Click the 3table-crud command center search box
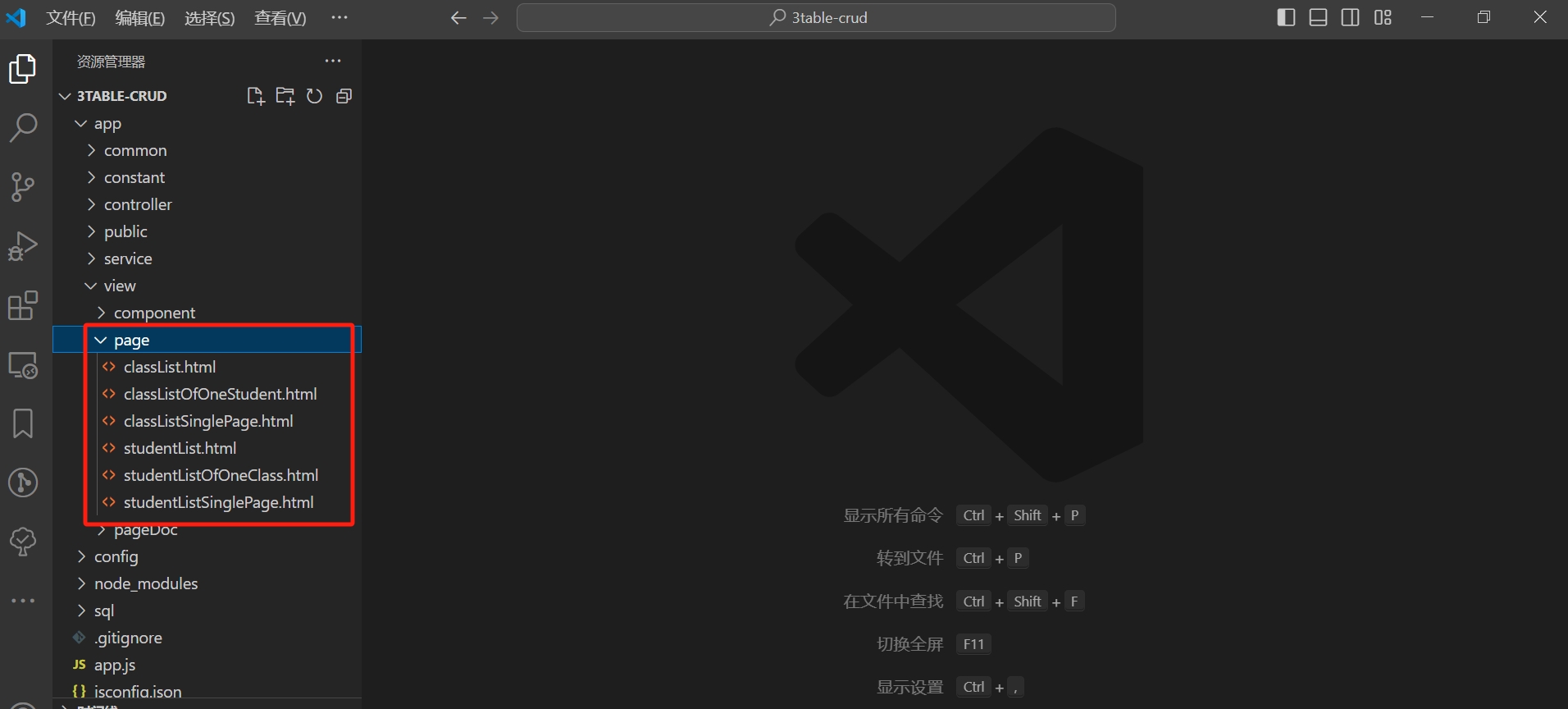This screenshot has width=1568, height=709. (x=816, y=17)
